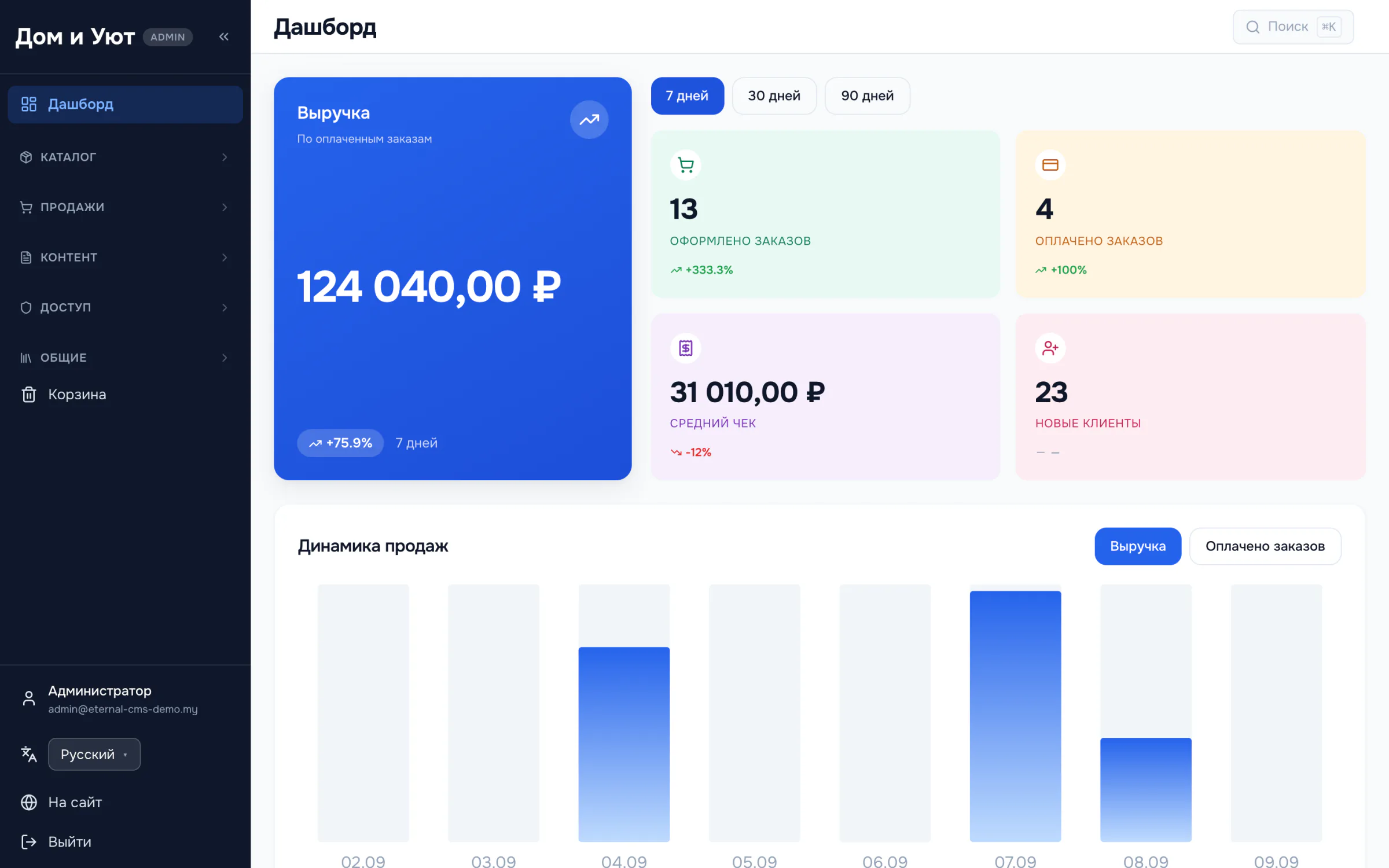The height and width of the screenshot is (868, 1389).
Task: Expand the Общие section chevron
Action: [x=225, y=358]
